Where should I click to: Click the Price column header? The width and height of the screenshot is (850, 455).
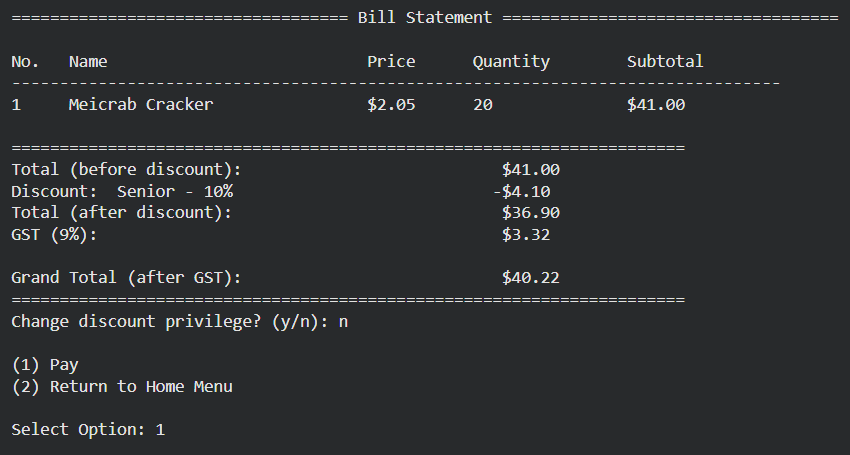(391, 61)
